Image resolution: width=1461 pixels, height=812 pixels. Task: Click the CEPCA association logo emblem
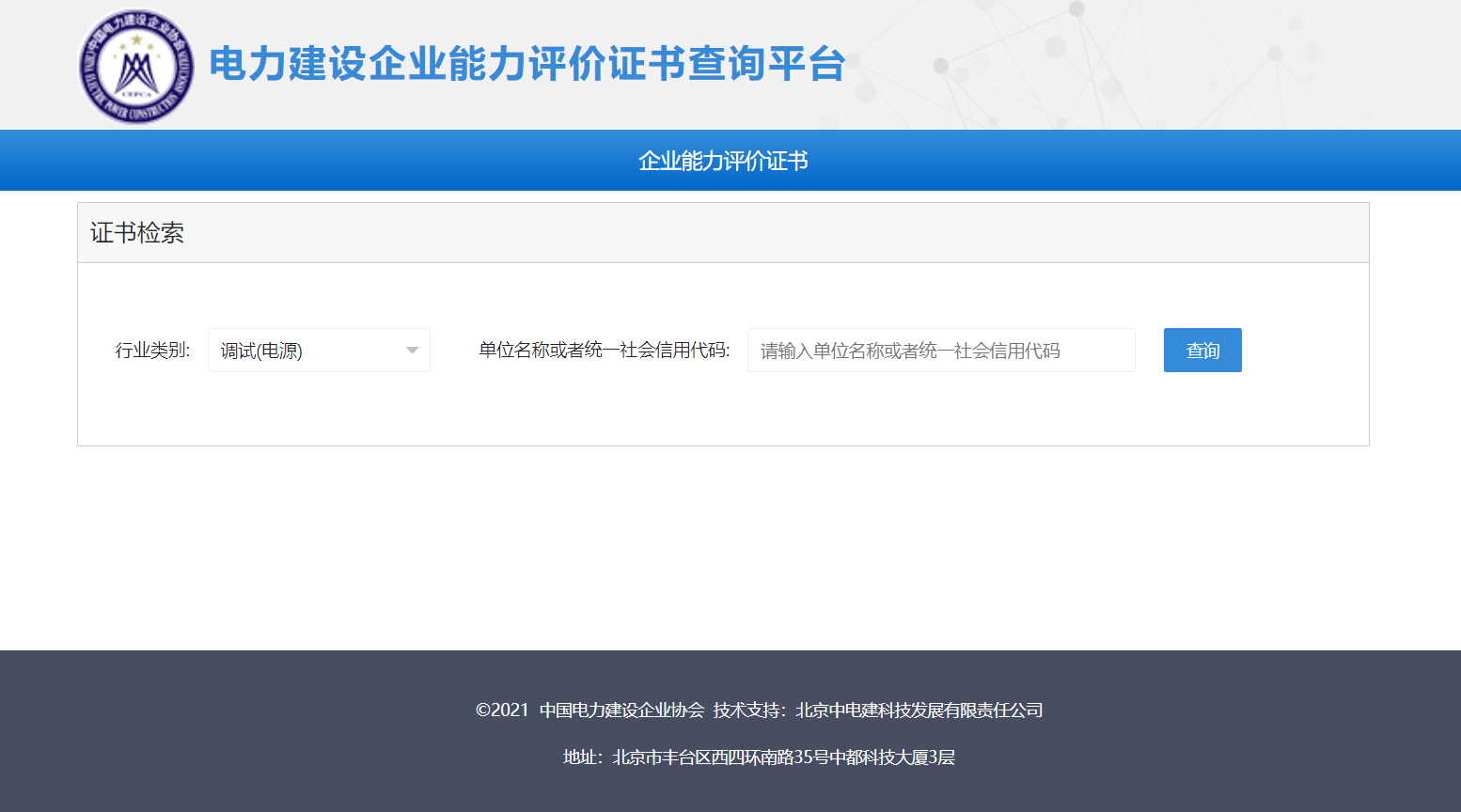[x=137, y=67]
